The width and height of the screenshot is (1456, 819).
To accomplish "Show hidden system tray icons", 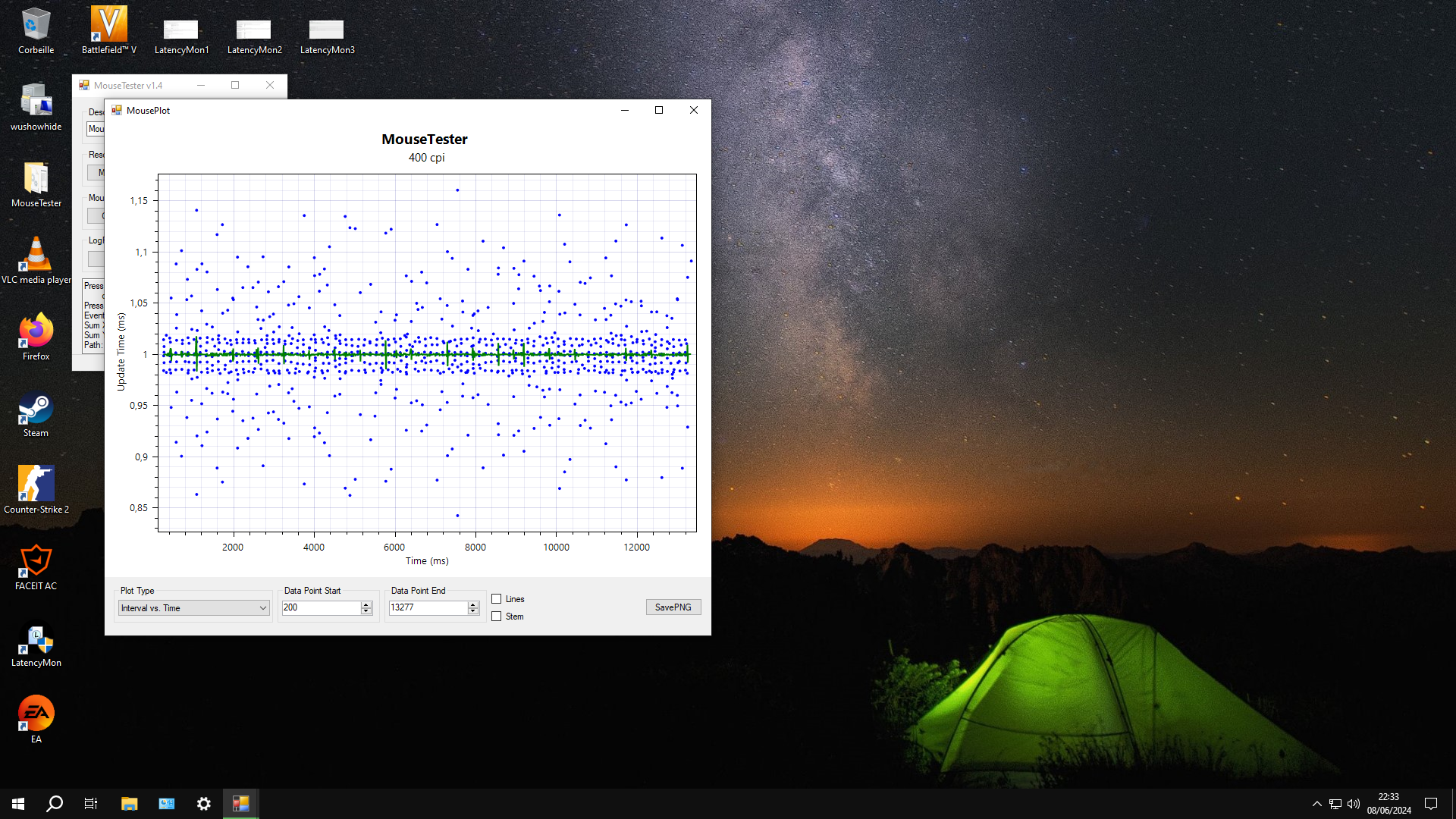I will click(x=1316, y=804).
